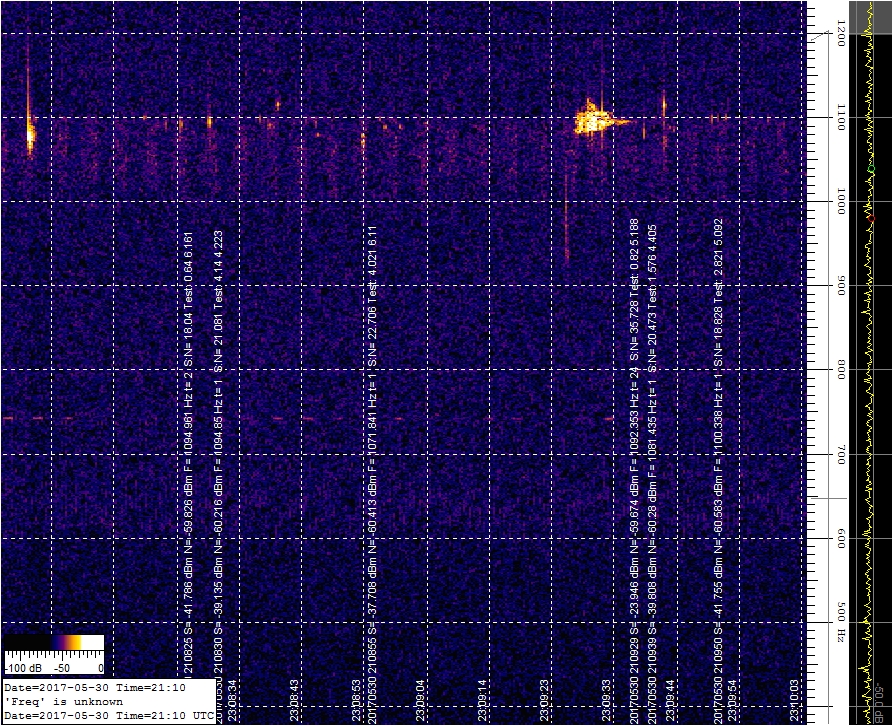
Task: Click the 23:08:53 time label
Action: click(x=356, y=700)
